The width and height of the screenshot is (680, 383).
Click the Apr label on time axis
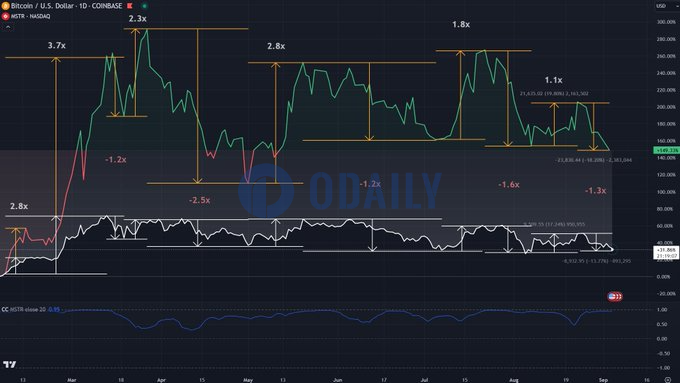pyautogui.click(x=161, y=380)
